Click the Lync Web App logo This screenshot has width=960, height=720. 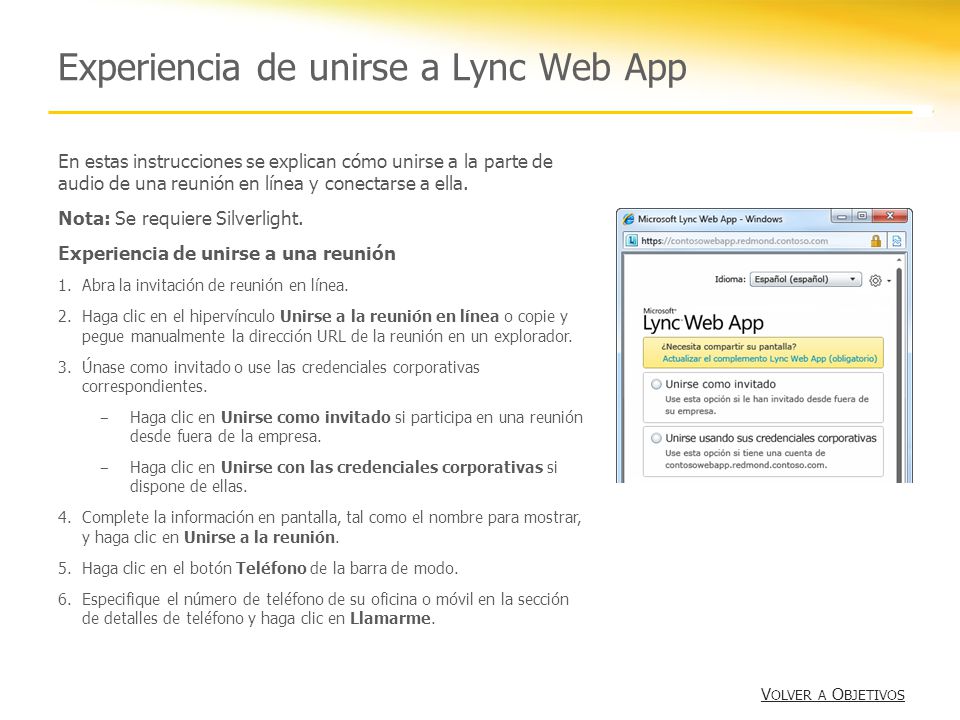[703, 320]
